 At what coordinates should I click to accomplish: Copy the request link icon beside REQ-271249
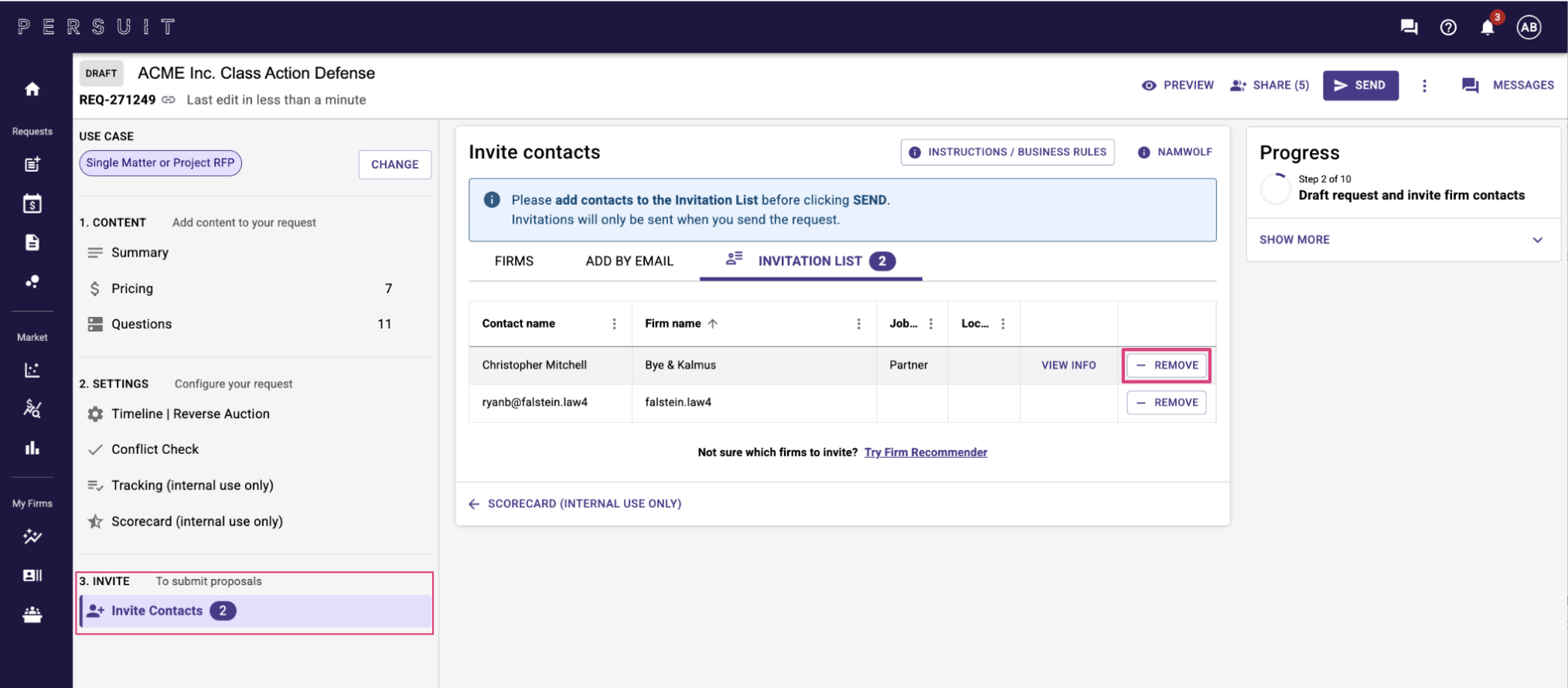169,100
